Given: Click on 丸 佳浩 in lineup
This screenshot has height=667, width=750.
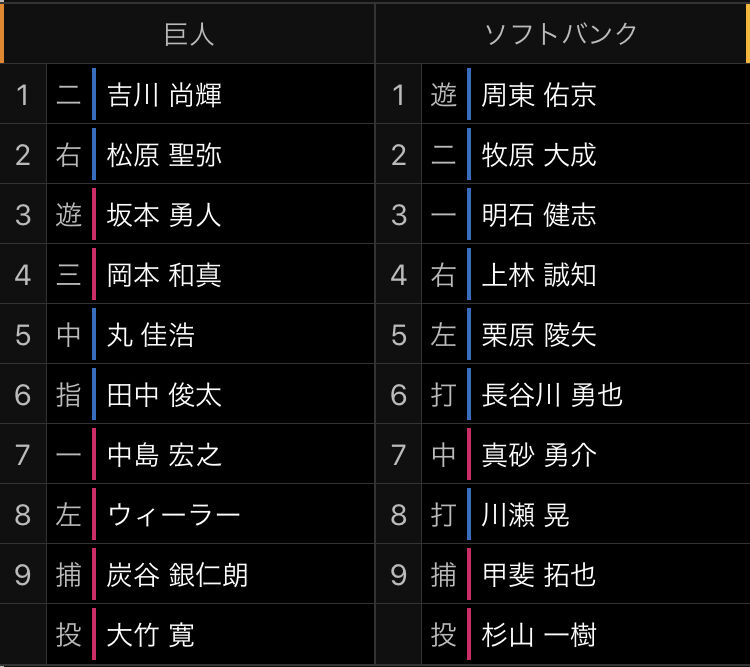Looking at the screenshot, I should [x=151, y=334].
